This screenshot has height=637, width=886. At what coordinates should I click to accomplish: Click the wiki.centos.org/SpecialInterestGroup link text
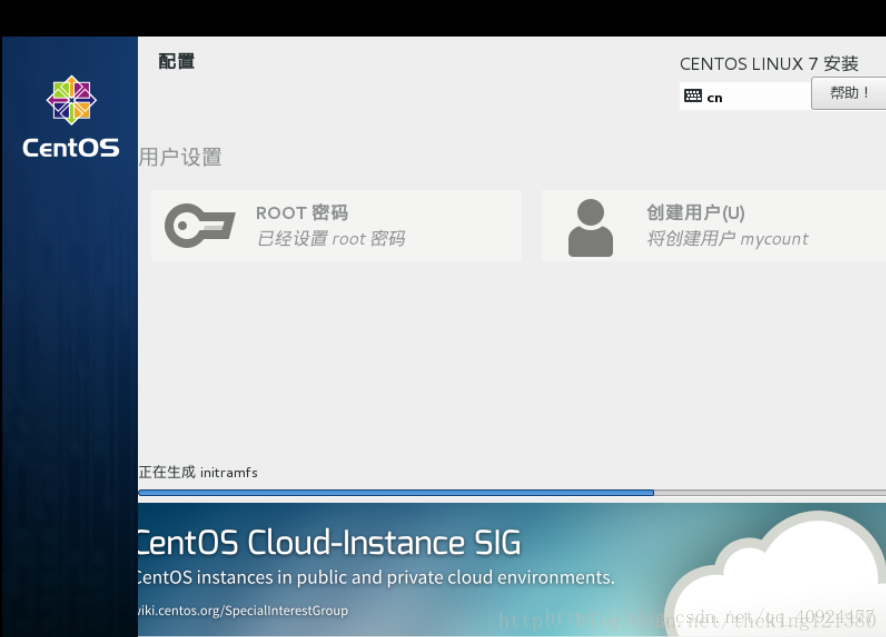[243, 610]
